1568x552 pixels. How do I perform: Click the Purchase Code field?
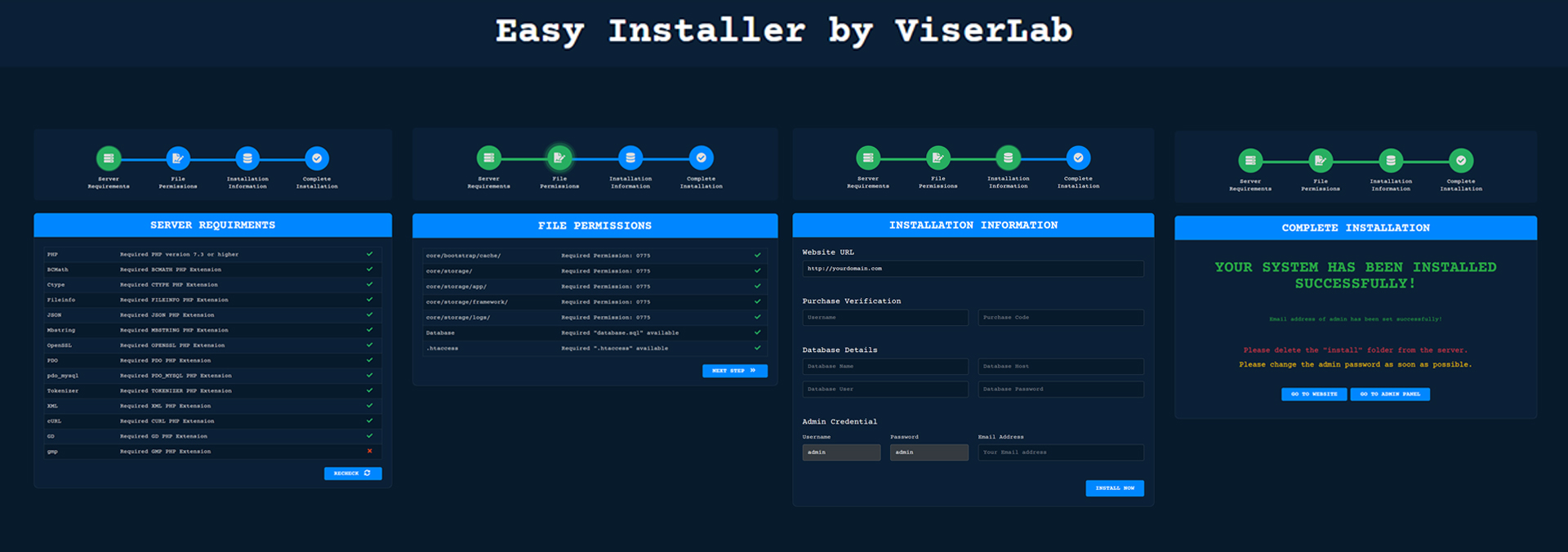(x=1061, y=318)
